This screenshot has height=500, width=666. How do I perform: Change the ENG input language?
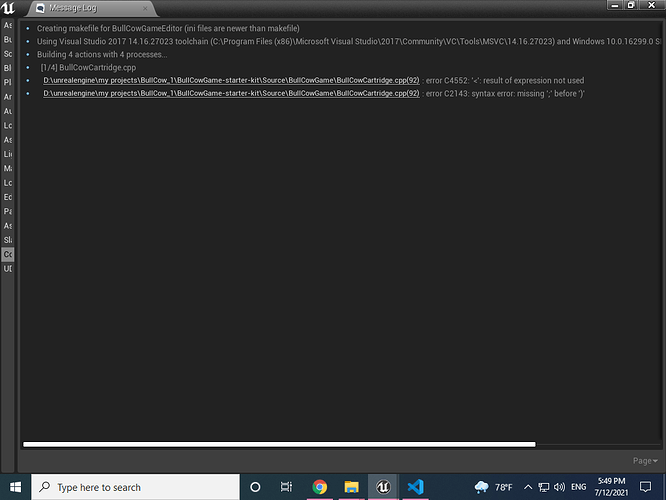(579, 487)
